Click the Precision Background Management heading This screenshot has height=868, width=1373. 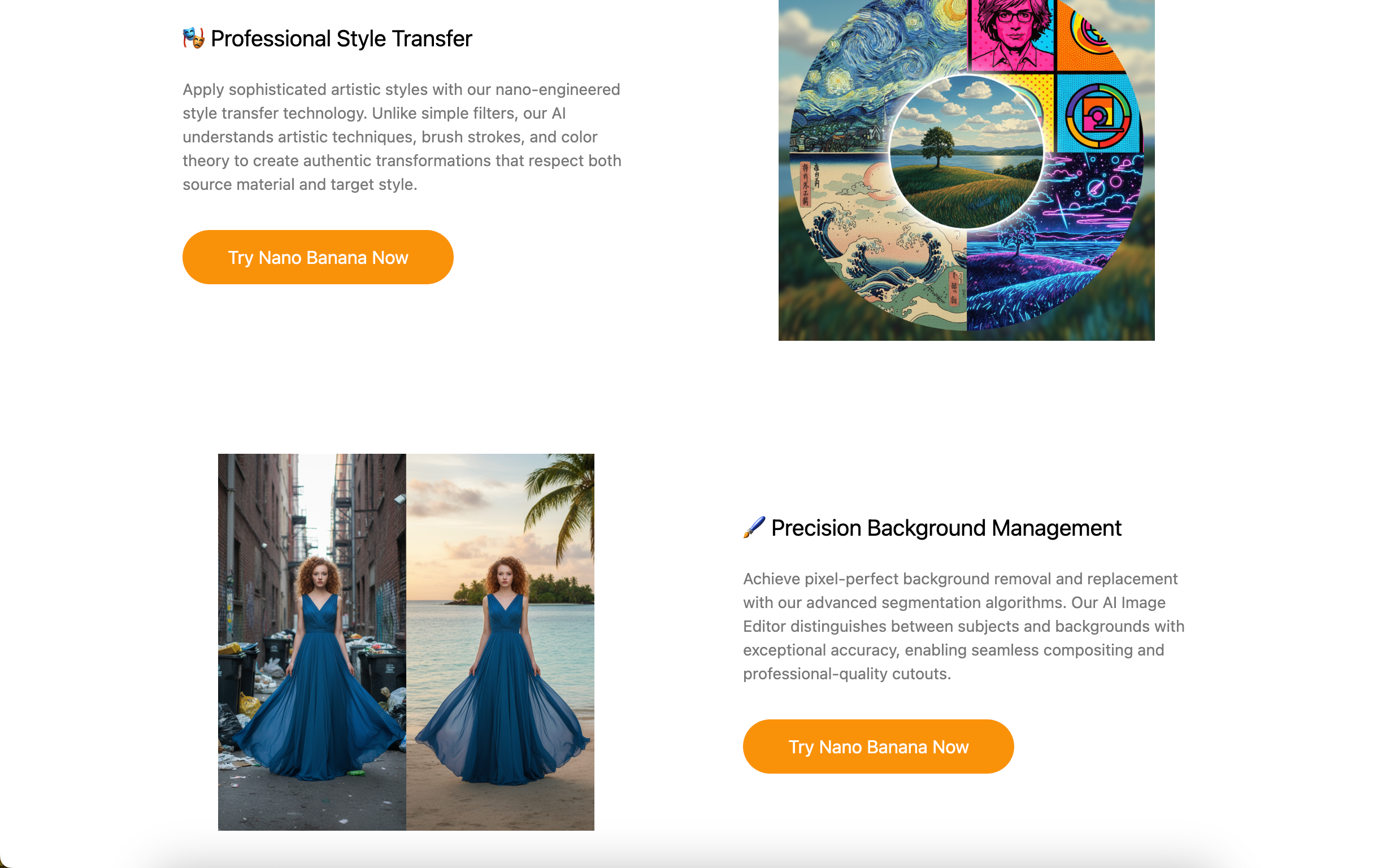946,528
